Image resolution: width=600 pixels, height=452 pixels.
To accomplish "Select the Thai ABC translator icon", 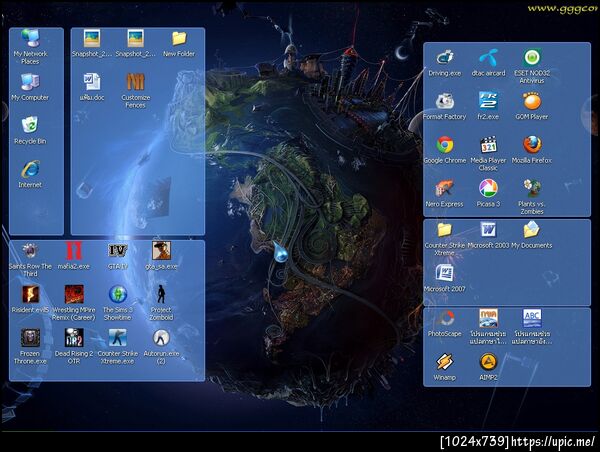I will pyautogui.click(x=532, y=318).
